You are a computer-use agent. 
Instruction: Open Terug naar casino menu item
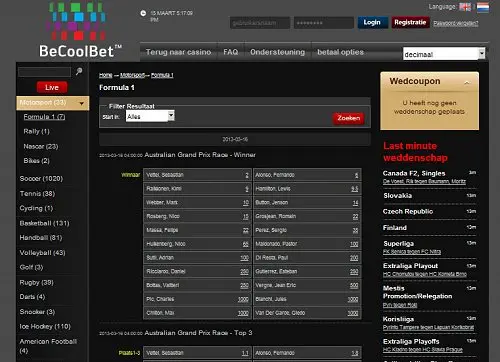[x=178, y=52]
